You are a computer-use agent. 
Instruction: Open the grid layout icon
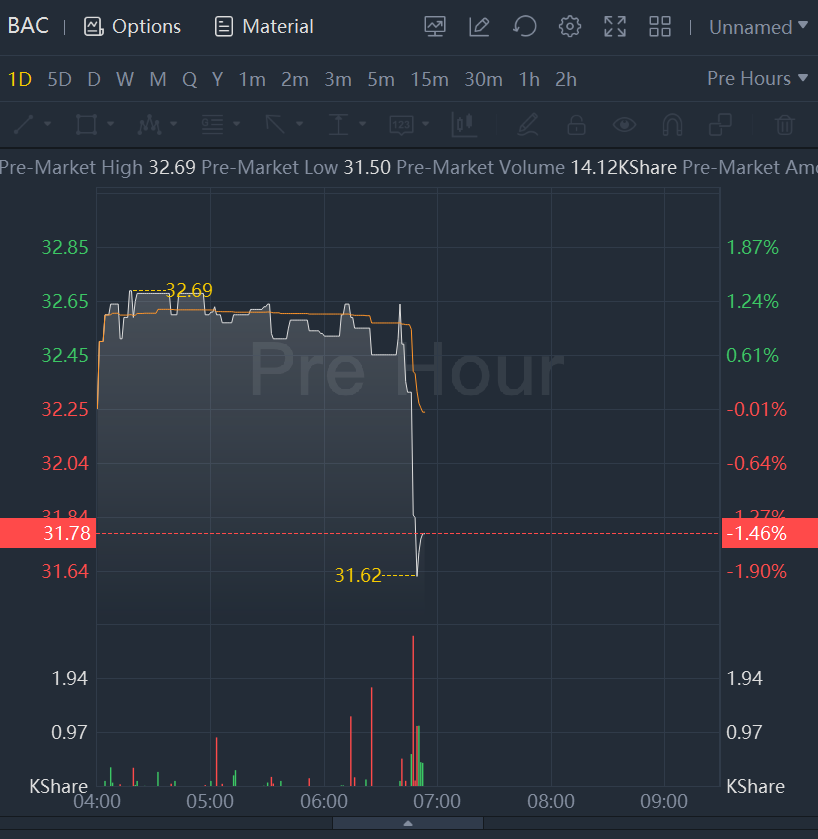click(660, 27)
